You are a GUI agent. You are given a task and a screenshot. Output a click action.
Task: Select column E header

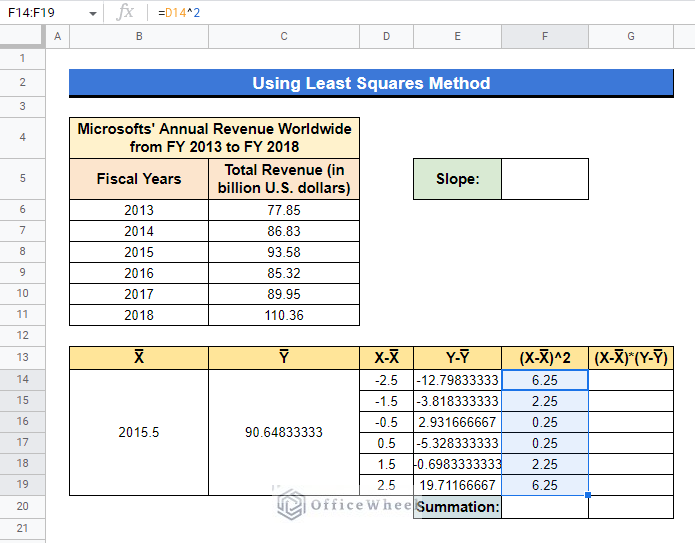pos(457,36)
